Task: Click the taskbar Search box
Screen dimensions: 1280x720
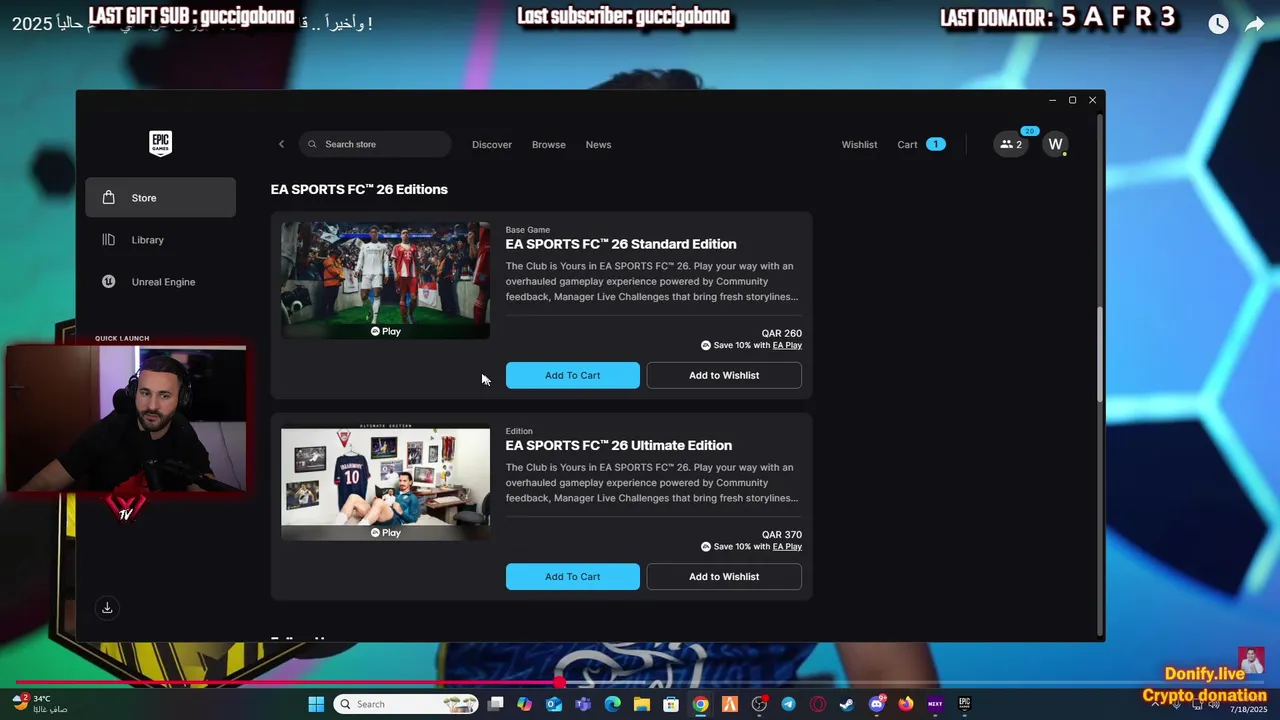Action: (x=406, y=704)
